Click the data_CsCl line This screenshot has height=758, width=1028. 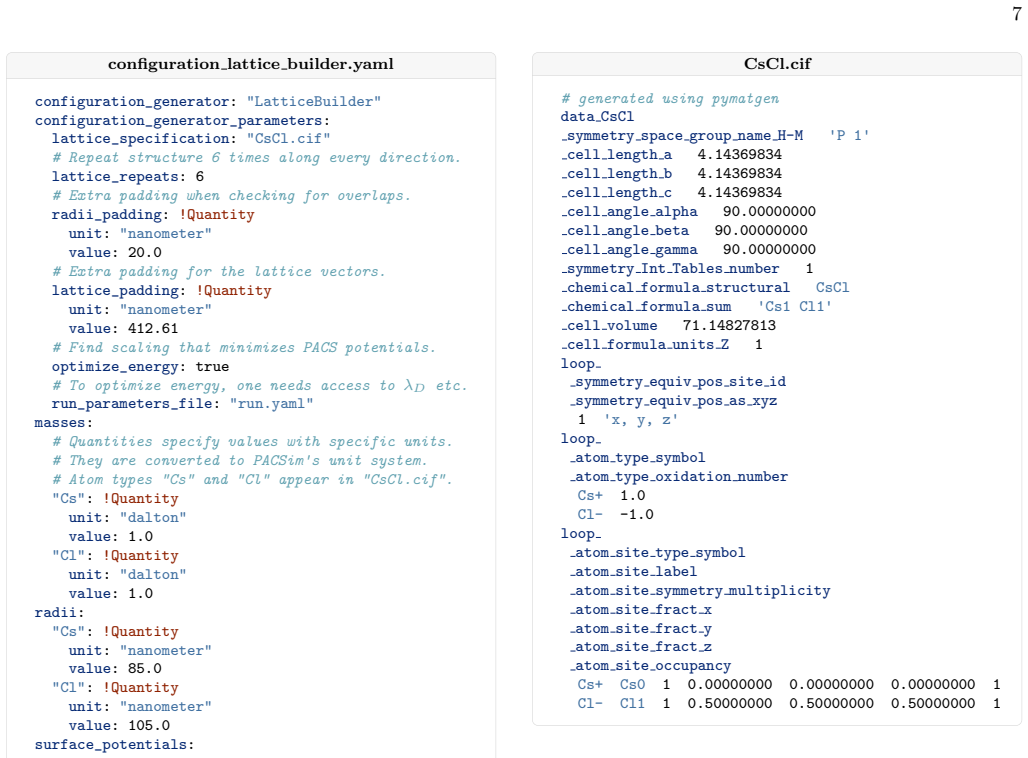(597, 117)
